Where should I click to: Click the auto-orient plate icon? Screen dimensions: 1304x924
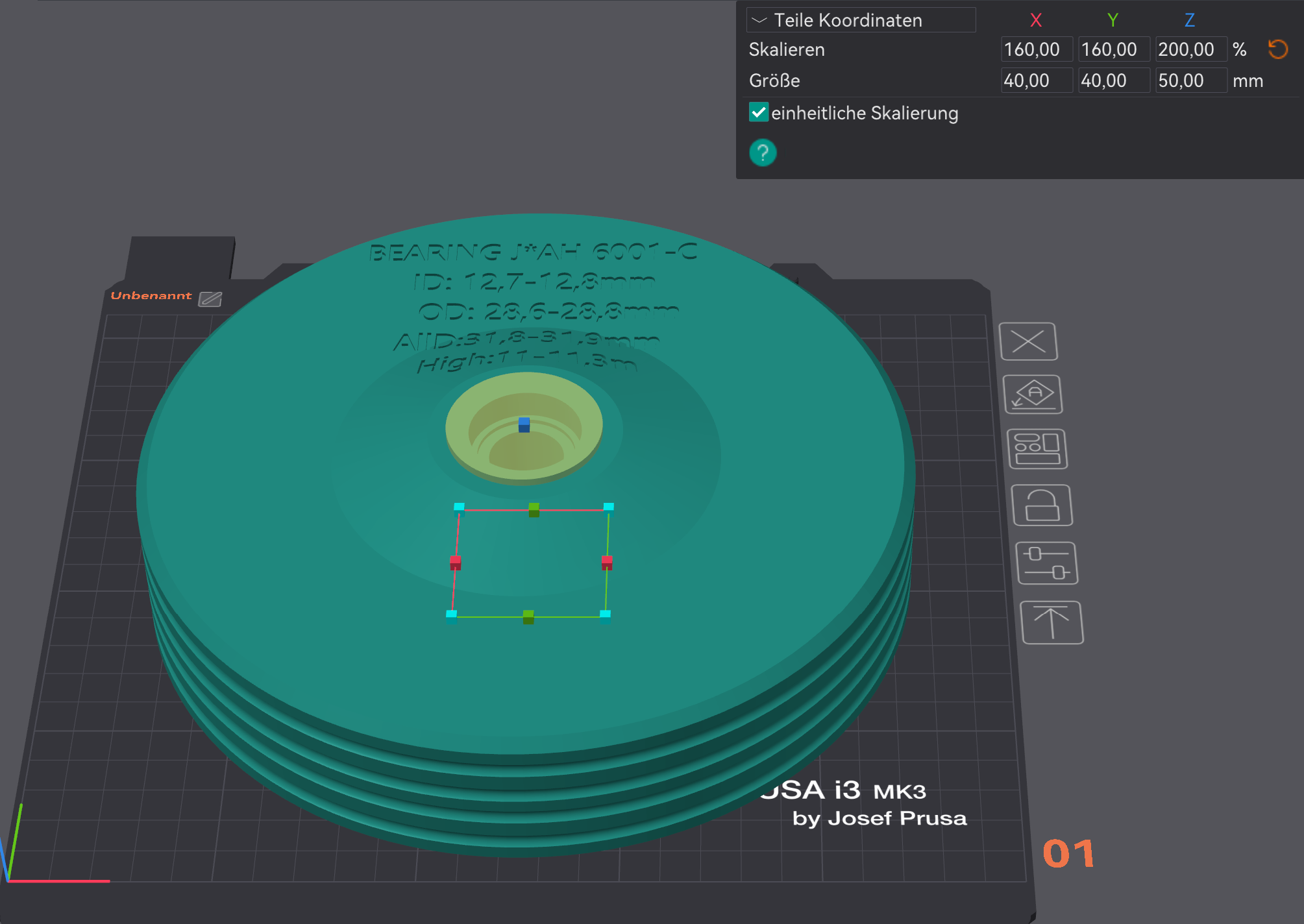tap(1033, 395)
